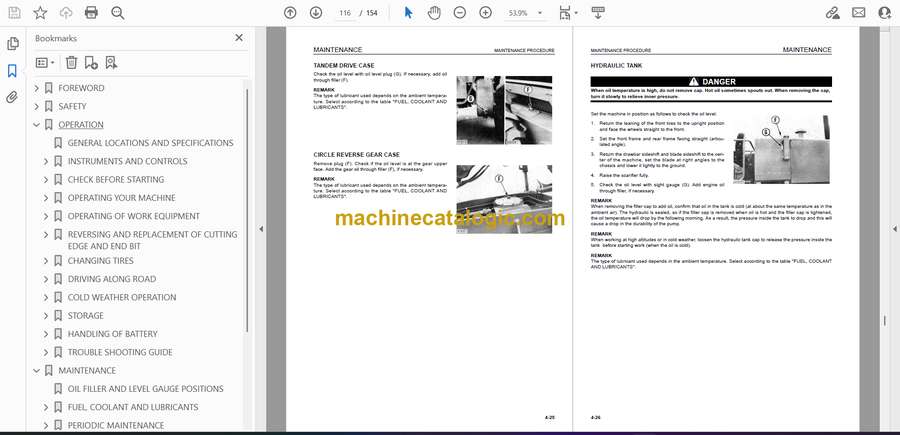Add a new bookmark
The image size is (900, 435).
click(x=91, y=63)
